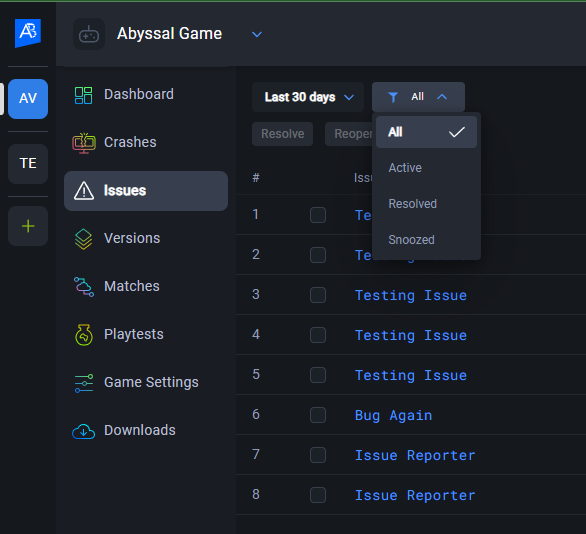The image size is (586, 534).
Task: Select the Resolved filter option
Action: 426,204
